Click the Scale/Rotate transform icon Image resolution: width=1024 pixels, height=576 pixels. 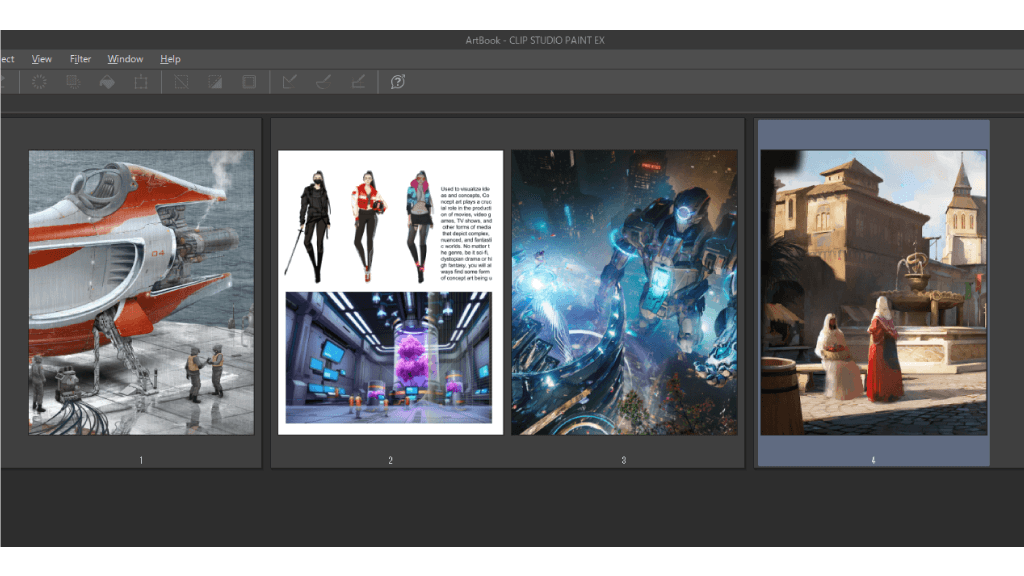[x=141, y=82]
